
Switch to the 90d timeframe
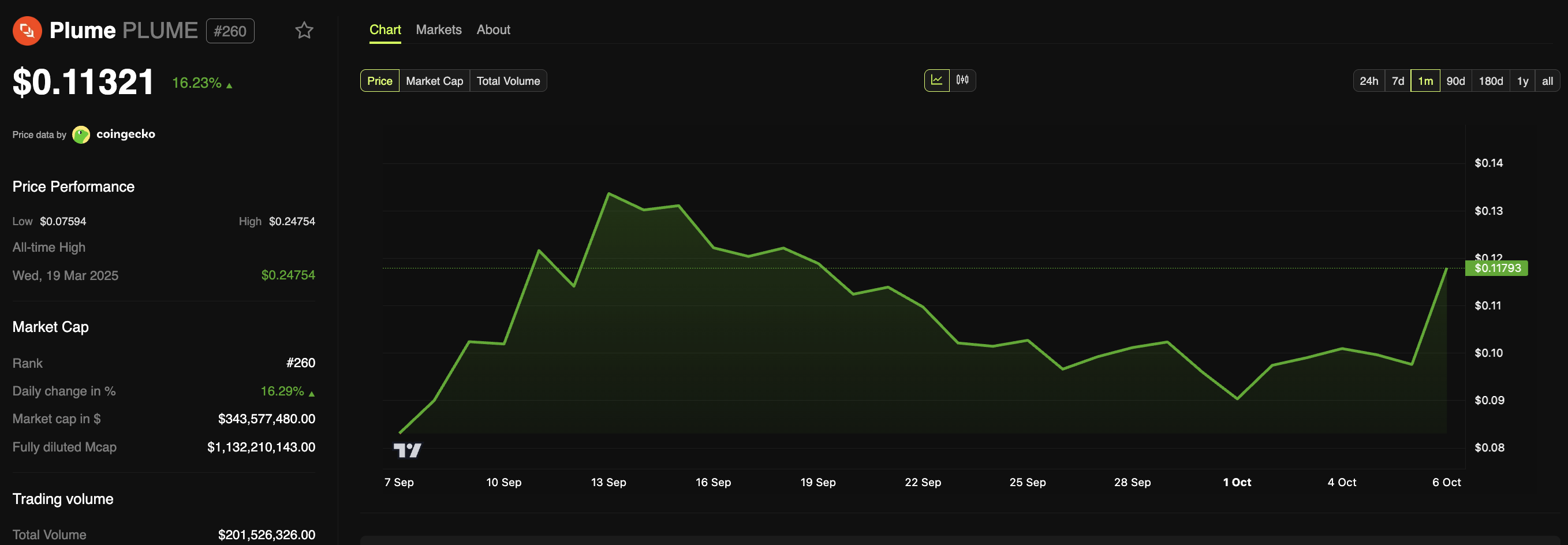pyautogui.click(x=1455, y=80)
